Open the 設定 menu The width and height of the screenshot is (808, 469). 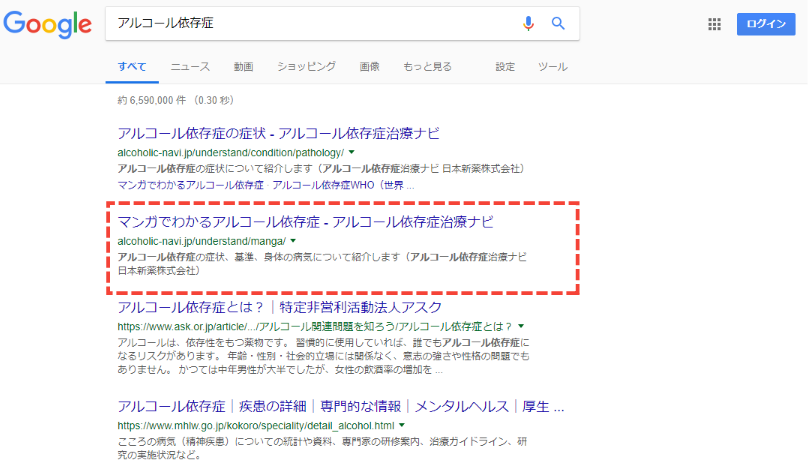505,66
